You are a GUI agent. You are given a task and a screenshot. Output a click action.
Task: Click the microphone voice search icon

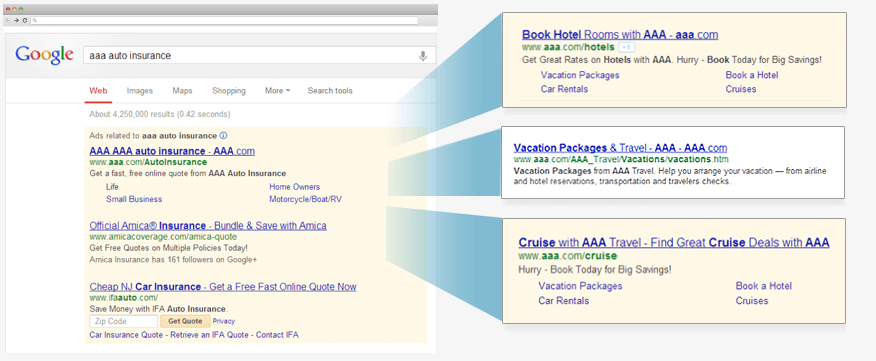[423, 55]
